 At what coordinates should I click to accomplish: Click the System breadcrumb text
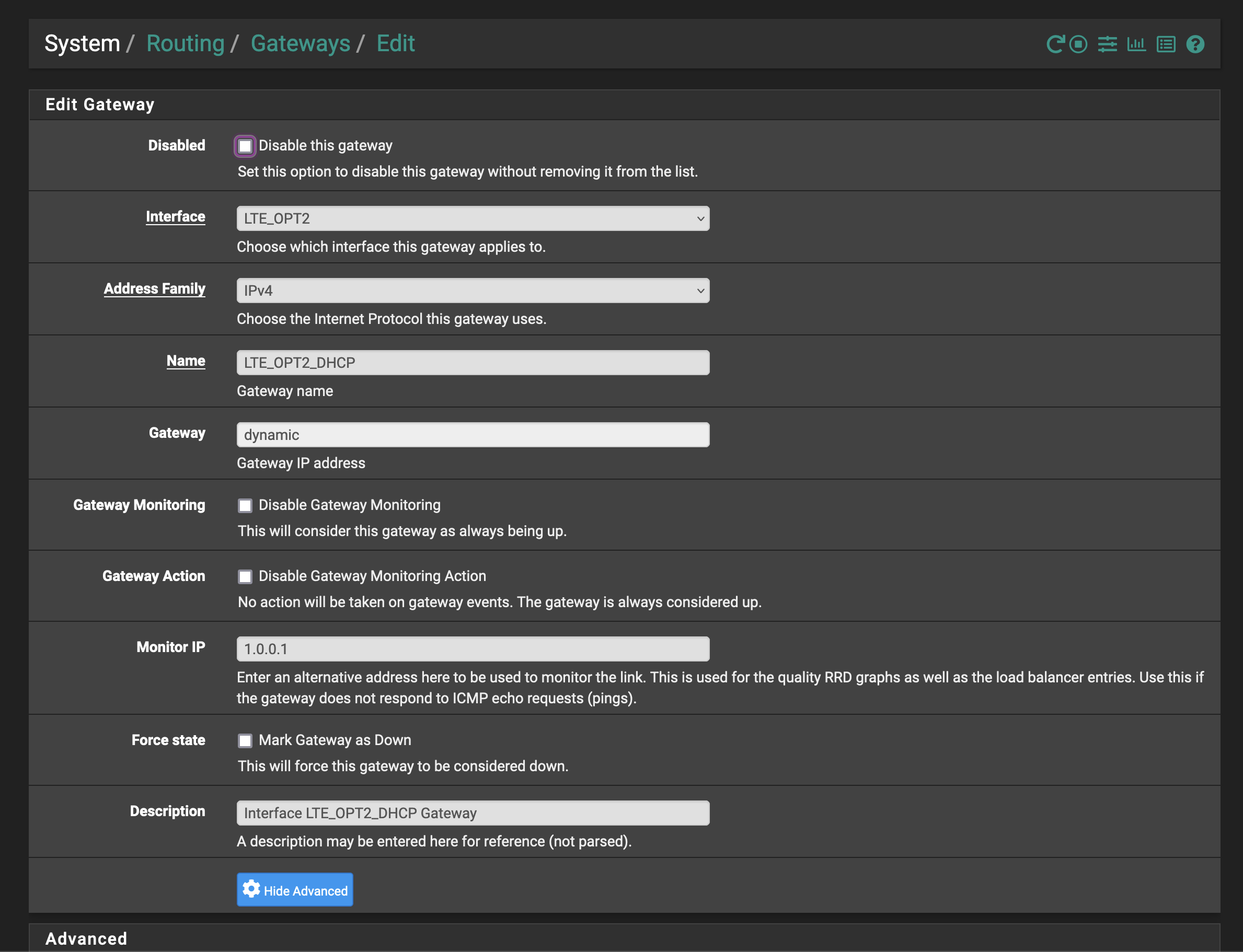pyautogui.click(x=82, y=44)
